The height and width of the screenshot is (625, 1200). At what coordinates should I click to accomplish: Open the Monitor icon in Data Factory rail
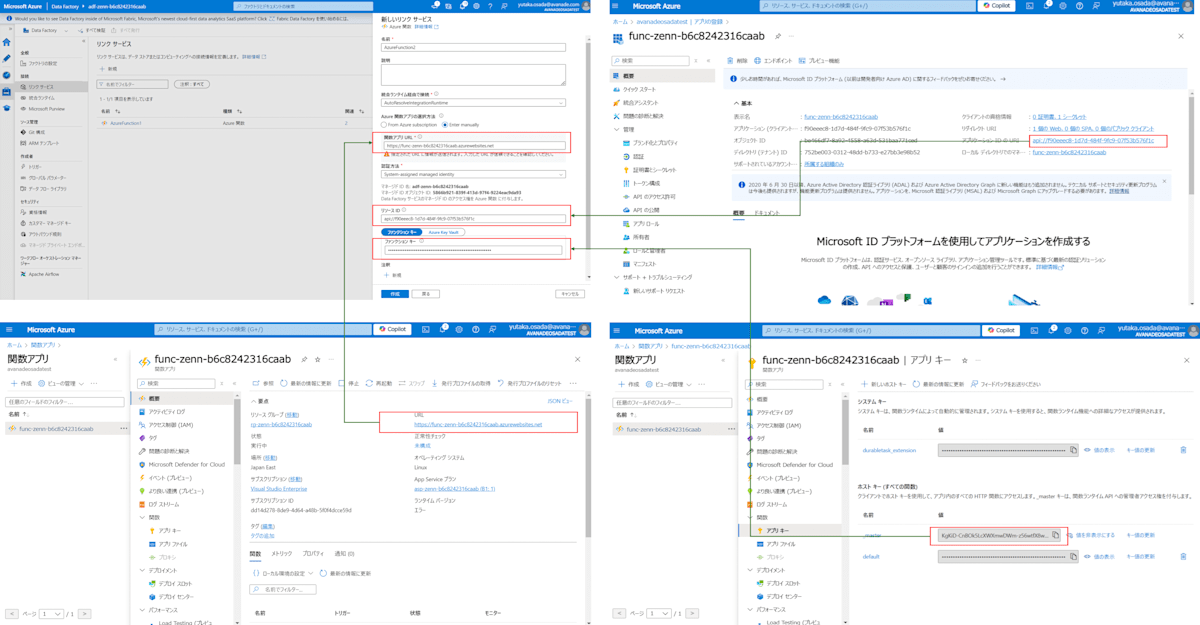6,75
